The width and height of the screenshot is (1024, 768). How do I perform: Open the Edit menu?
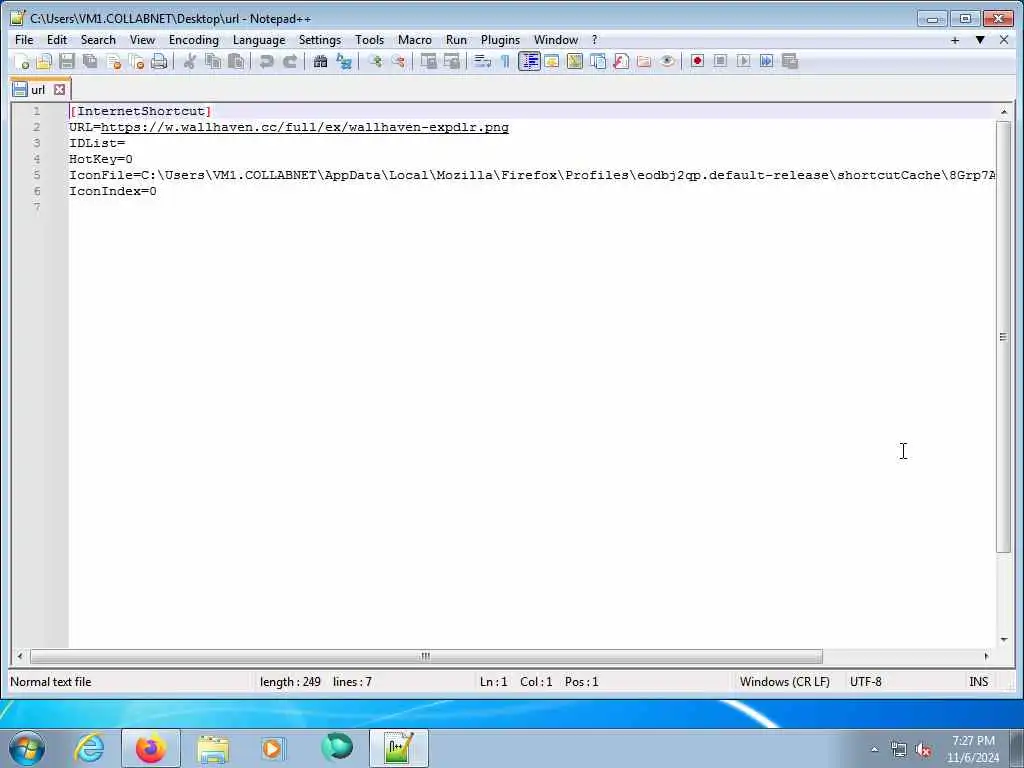[x=57, y=40]
